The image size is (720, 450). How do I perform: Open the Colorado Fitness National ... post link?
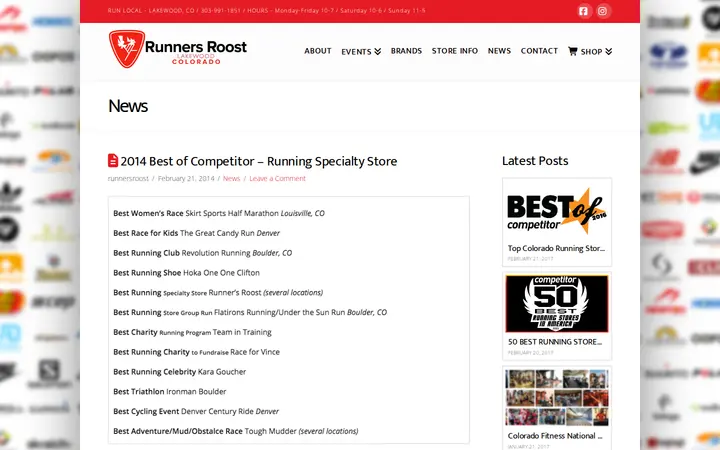point(555,436)
